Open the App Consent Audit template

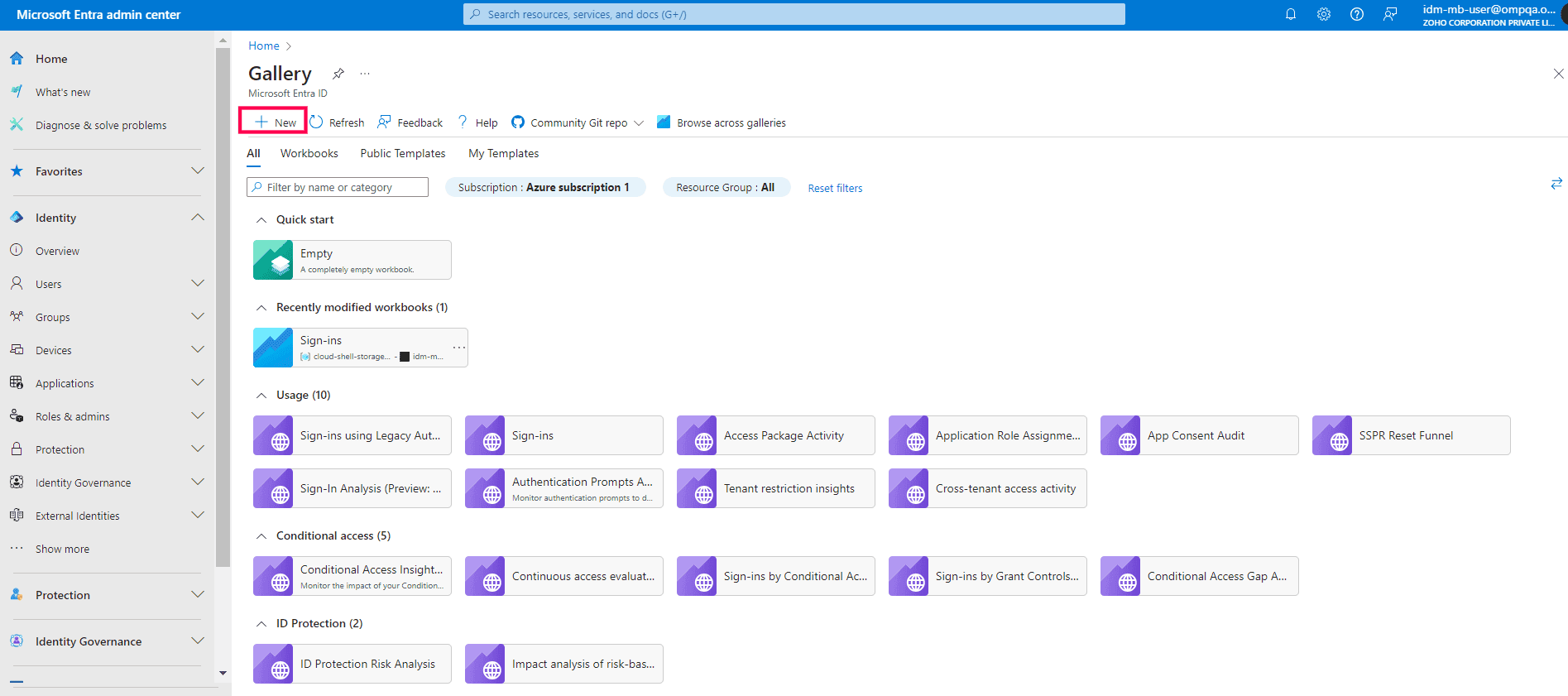tap(1200, 435)
